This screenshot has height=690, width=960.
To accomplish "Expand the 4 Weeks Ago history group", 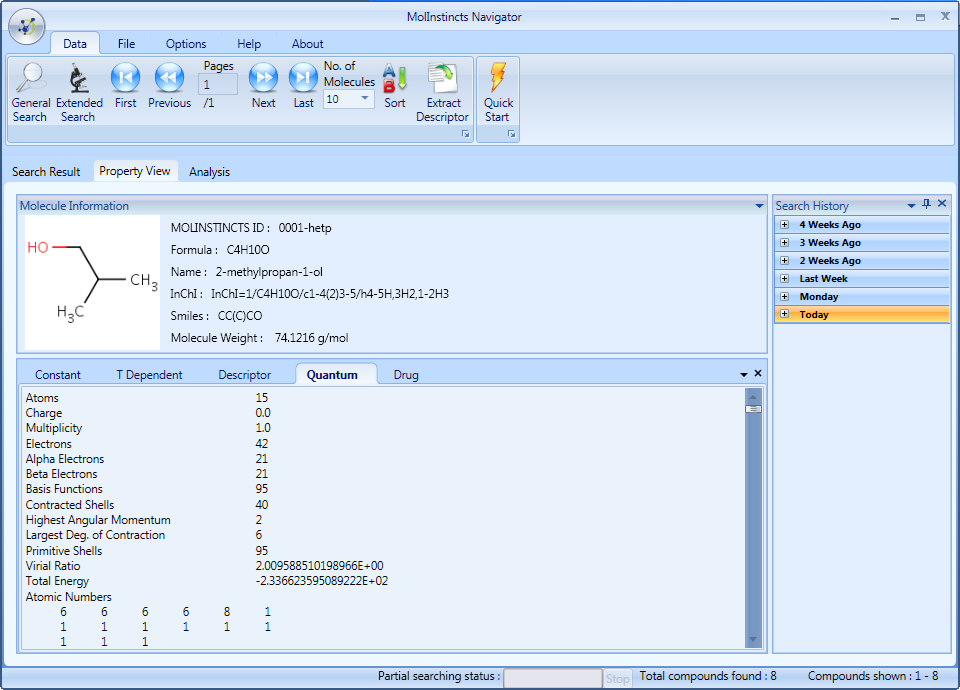I will point(784,225).
